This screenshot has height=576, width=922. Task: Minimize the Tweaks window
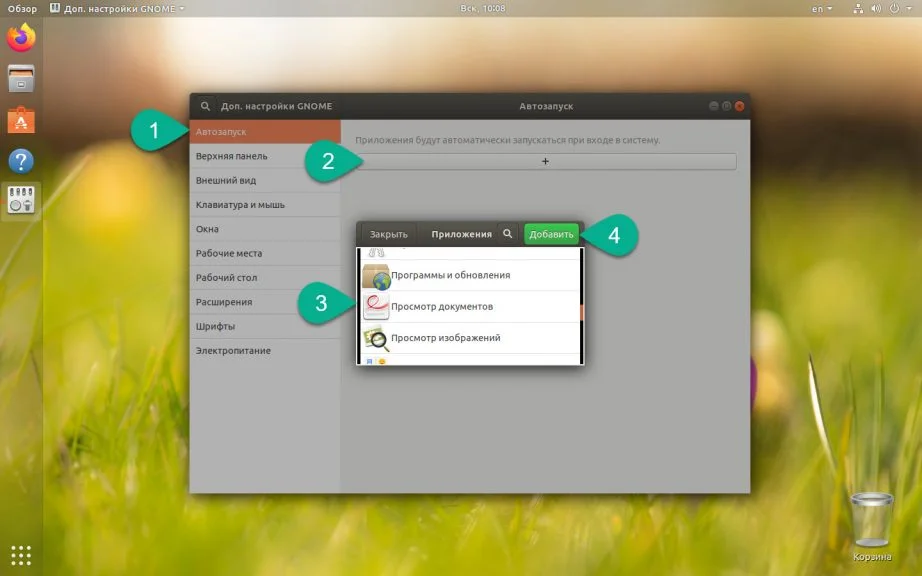coord(714,106)
